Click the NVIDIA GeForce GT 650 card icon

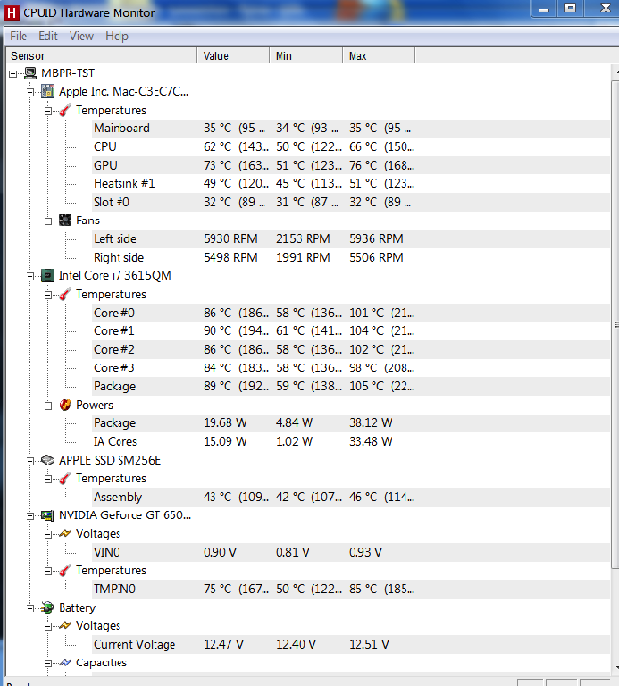(47, 516)
